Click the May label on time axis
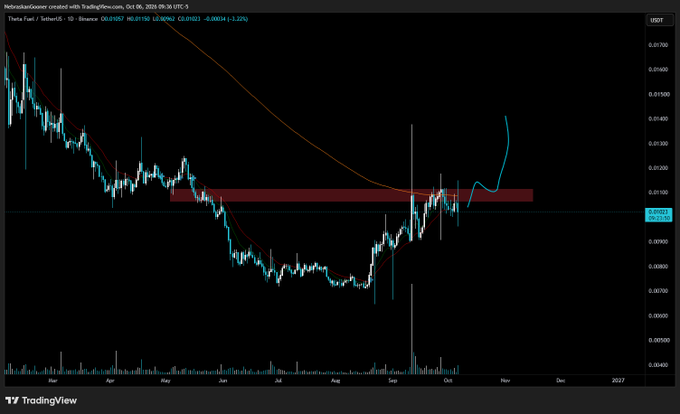Viewport: 680px width, 414px height. (166, 380)
